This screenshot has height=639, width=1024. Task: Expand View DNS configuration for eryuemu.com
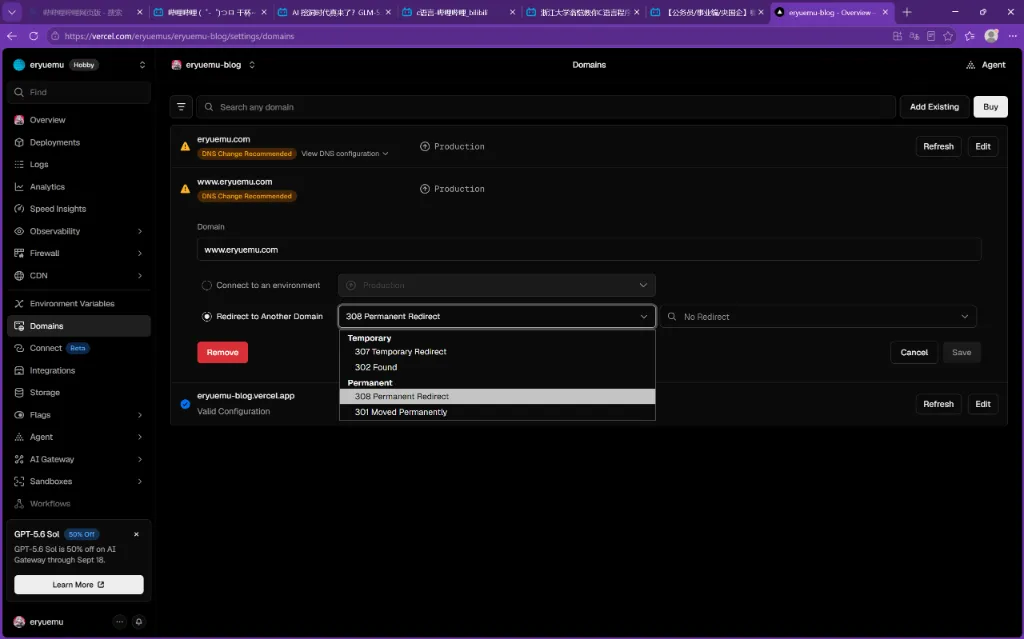pyautogui.click(x=345, y=154)
